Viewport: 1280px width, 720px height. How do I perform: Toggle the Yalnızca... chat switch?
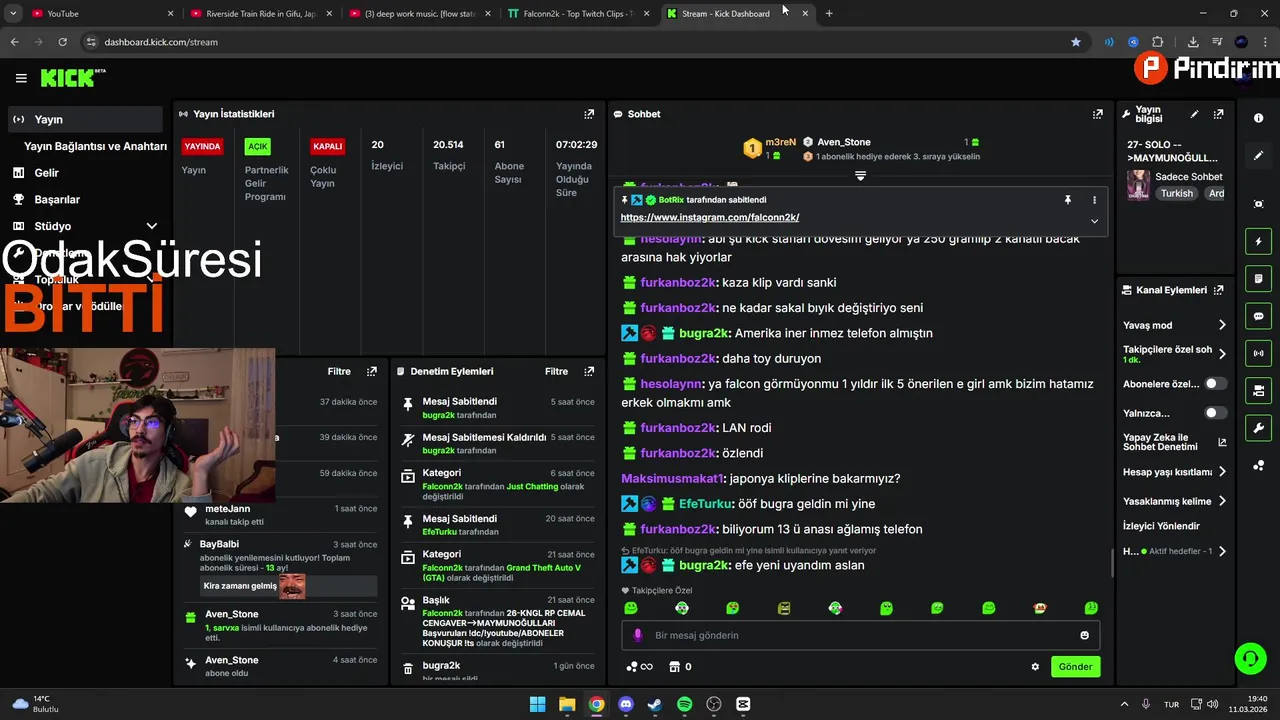click(1215, 413)
